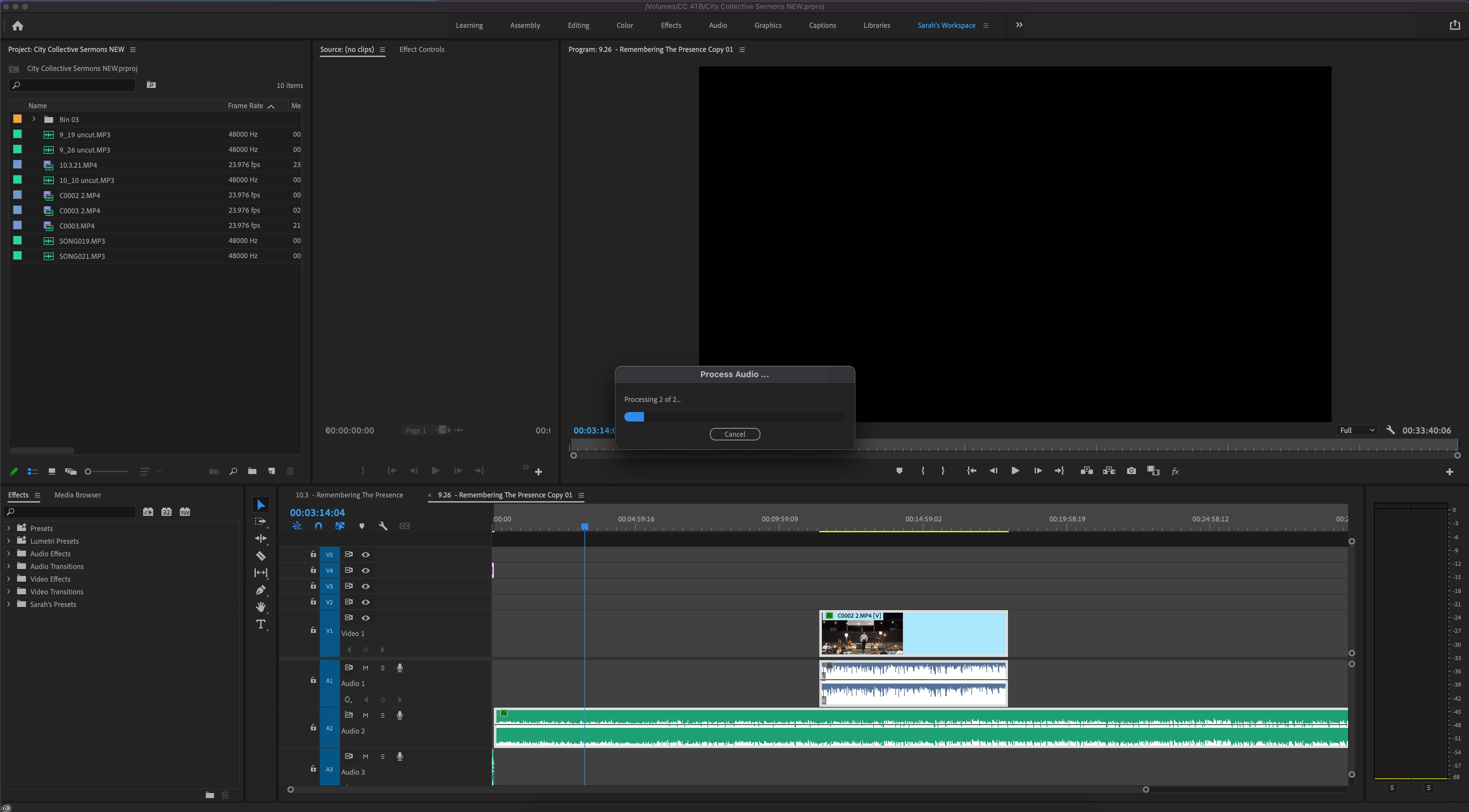Open the Full playback resolution dropdown

pos(1357,430)
